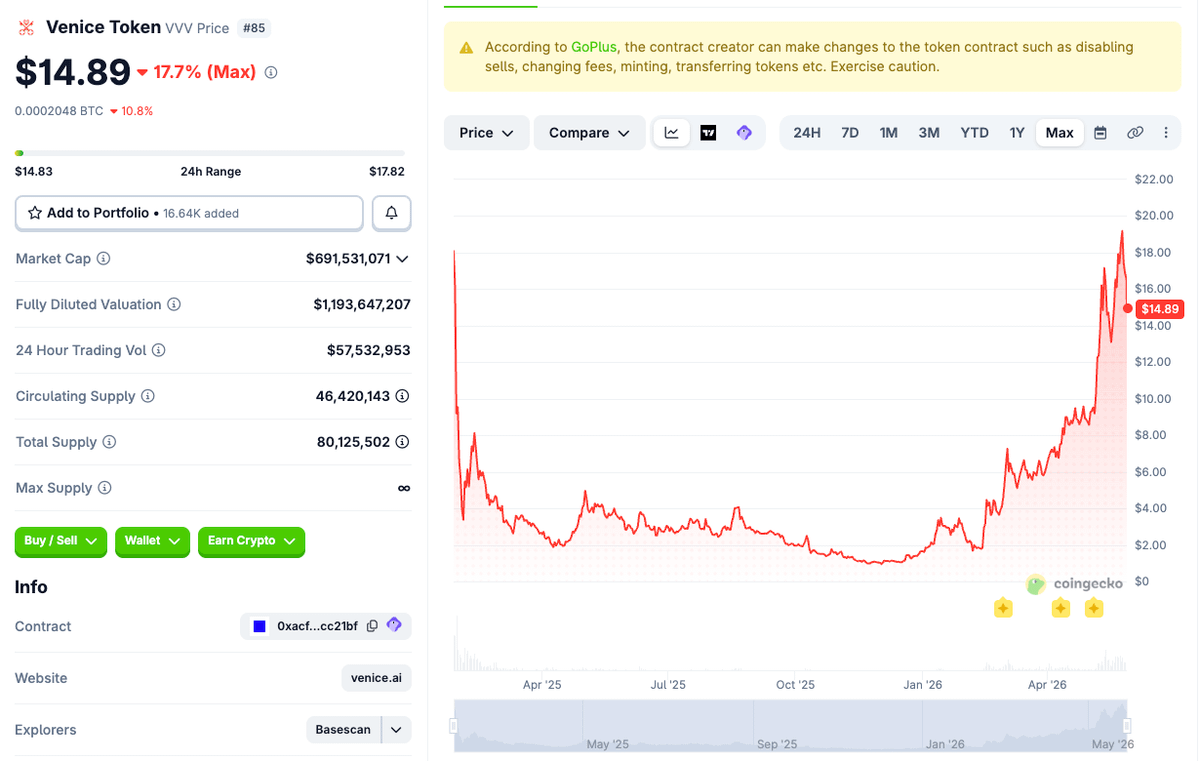Viewport: 1200px width, 761px height.
Task: Click the middle yellow sparkle chart marker
Action: (1061, 608)
